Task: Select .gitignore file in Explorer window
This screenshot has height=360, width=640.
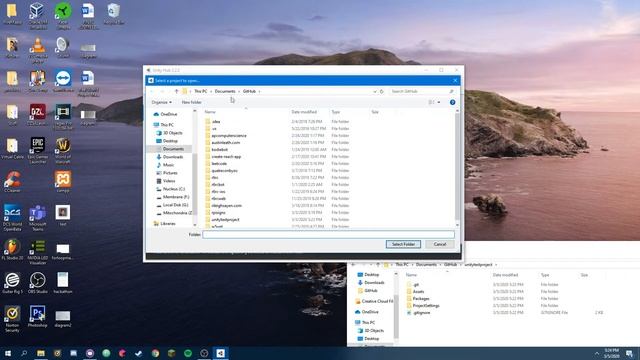Action: click(421, 313)
